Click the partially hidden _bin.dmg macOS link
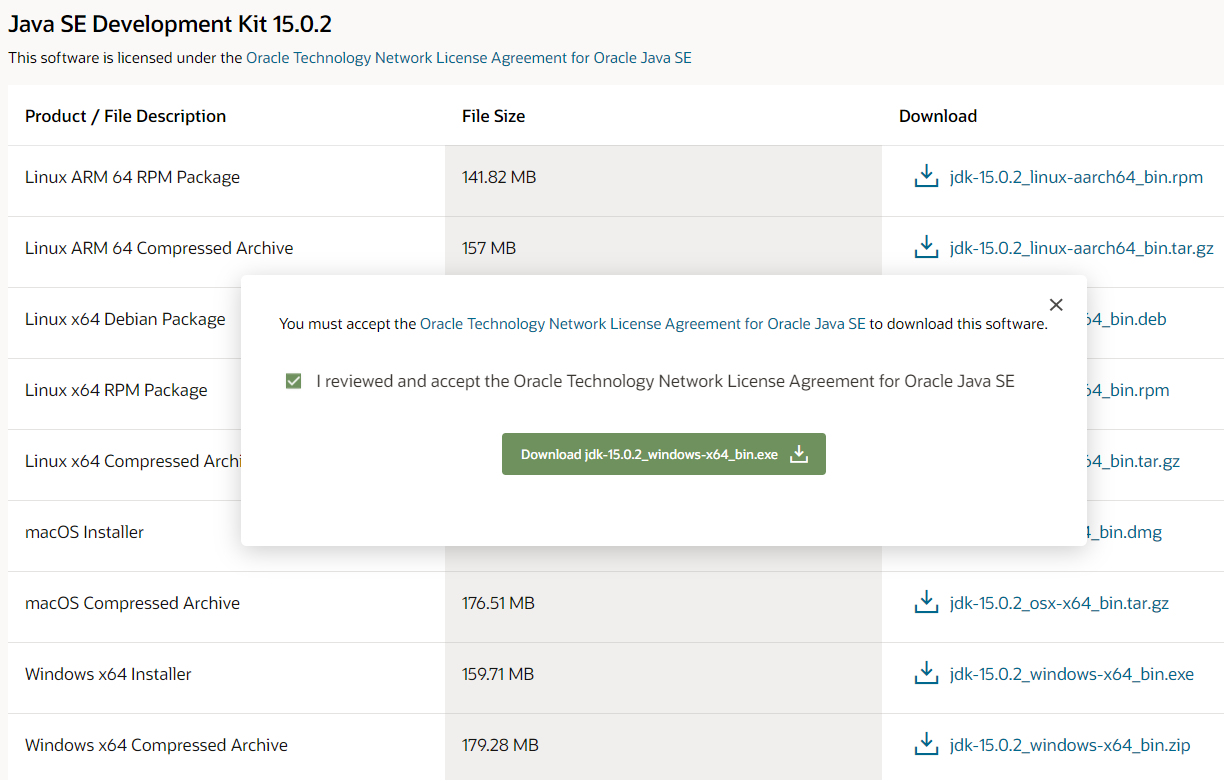The width and height of the screenshot is (1224, 780). 1125,532
